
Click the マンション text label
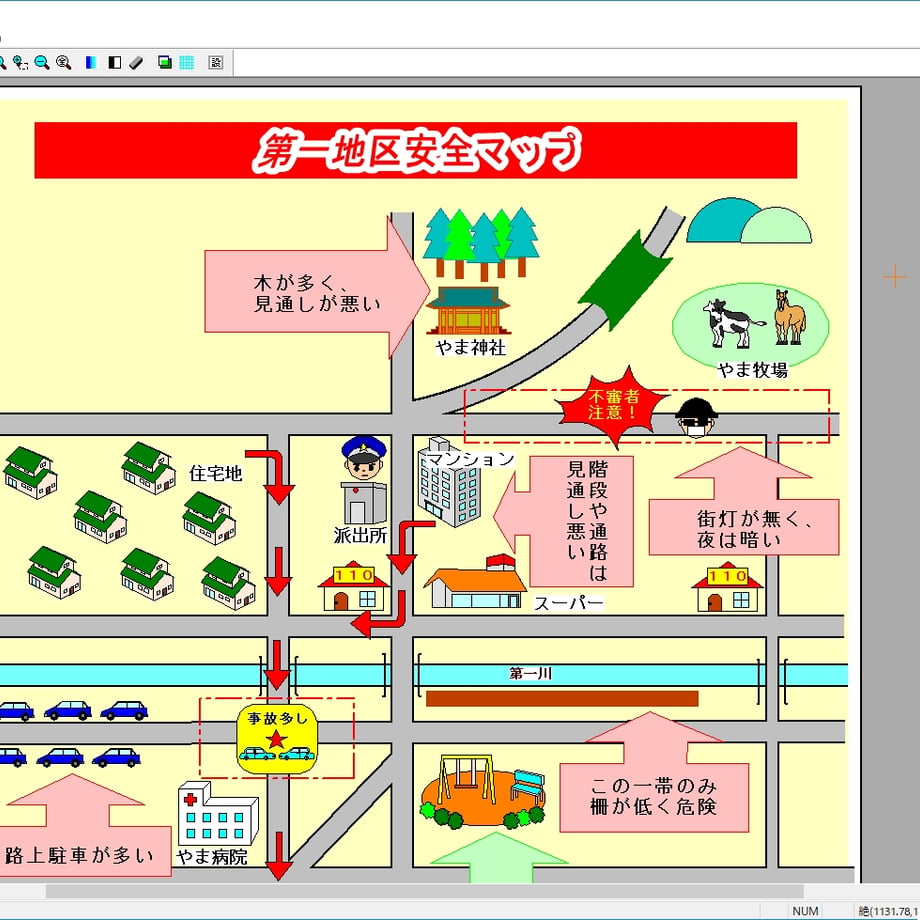click(x=471, y=458)
